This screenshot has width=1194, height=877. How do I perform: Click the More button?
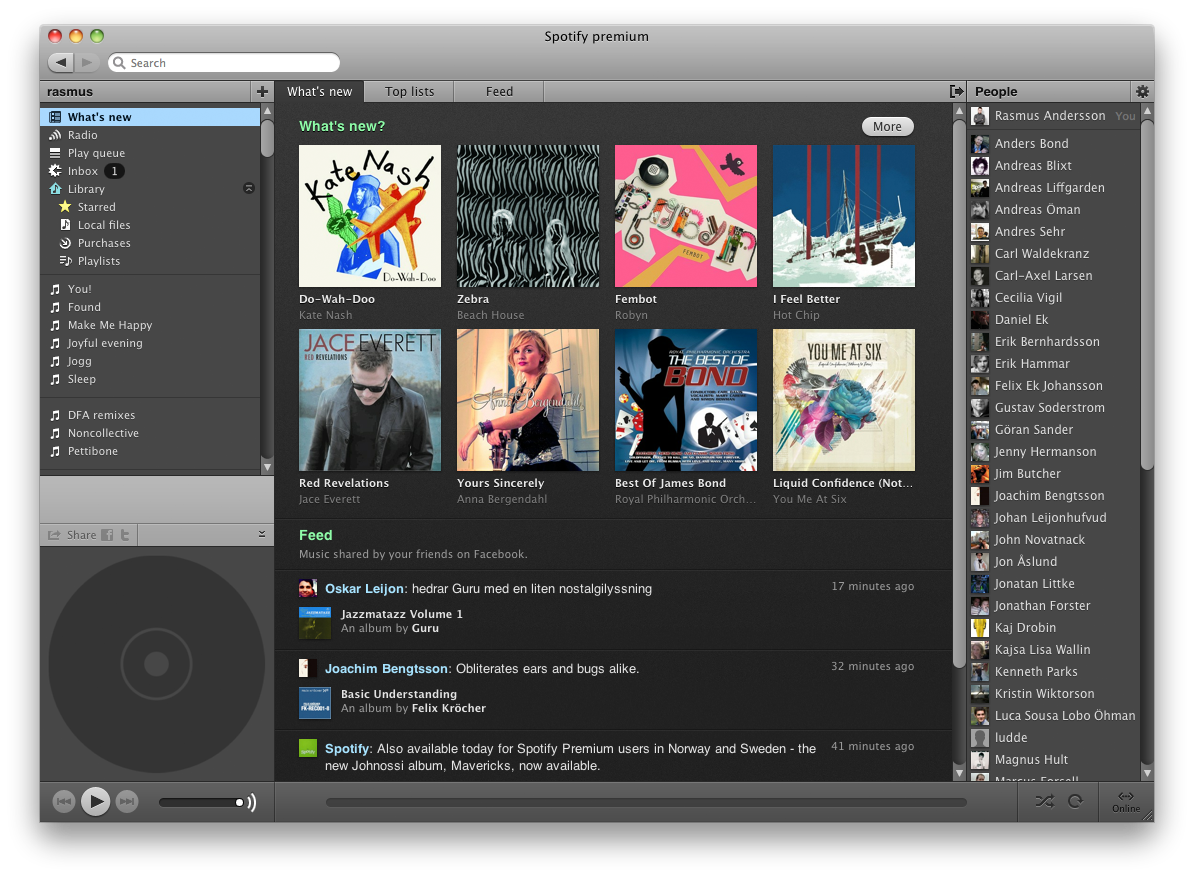point(887,126)
